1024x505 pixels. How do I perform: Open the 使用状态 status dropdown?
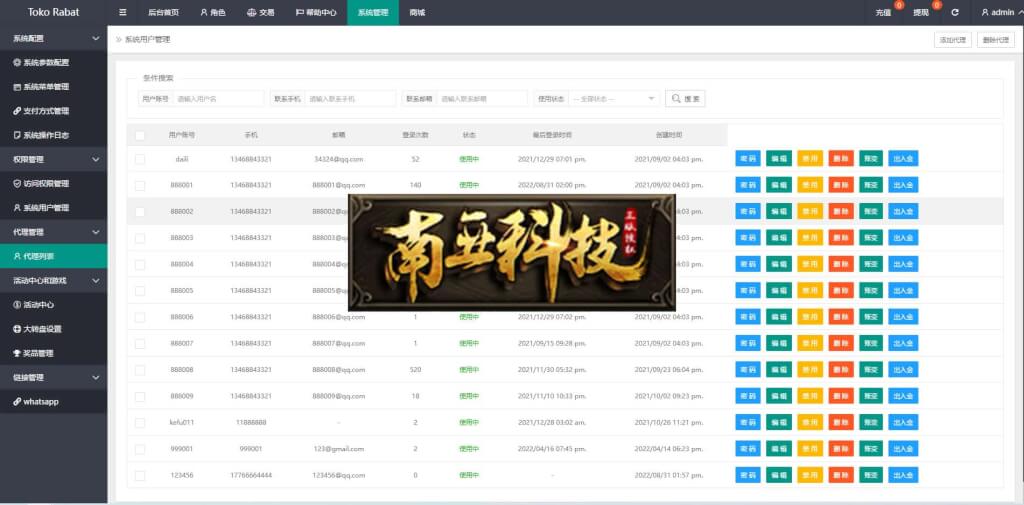[614, 99]
